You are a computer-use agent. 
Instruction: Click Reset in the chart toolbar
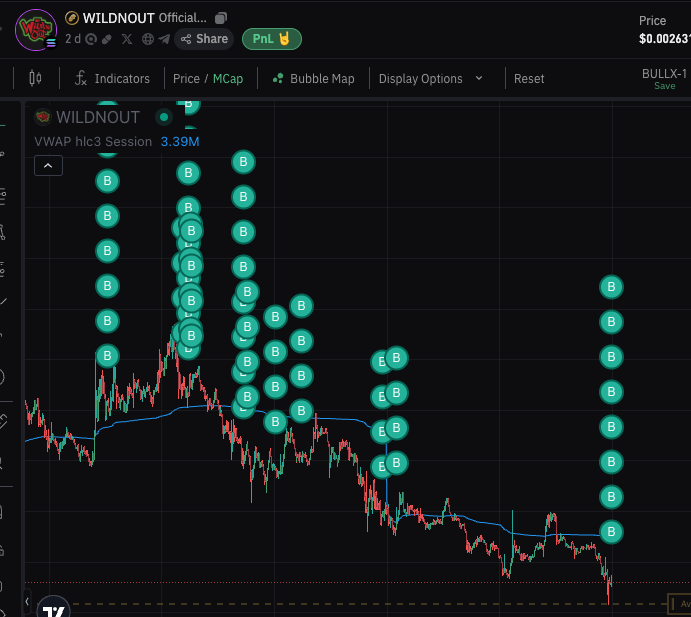pyautogui.click(x=529, y=78)
